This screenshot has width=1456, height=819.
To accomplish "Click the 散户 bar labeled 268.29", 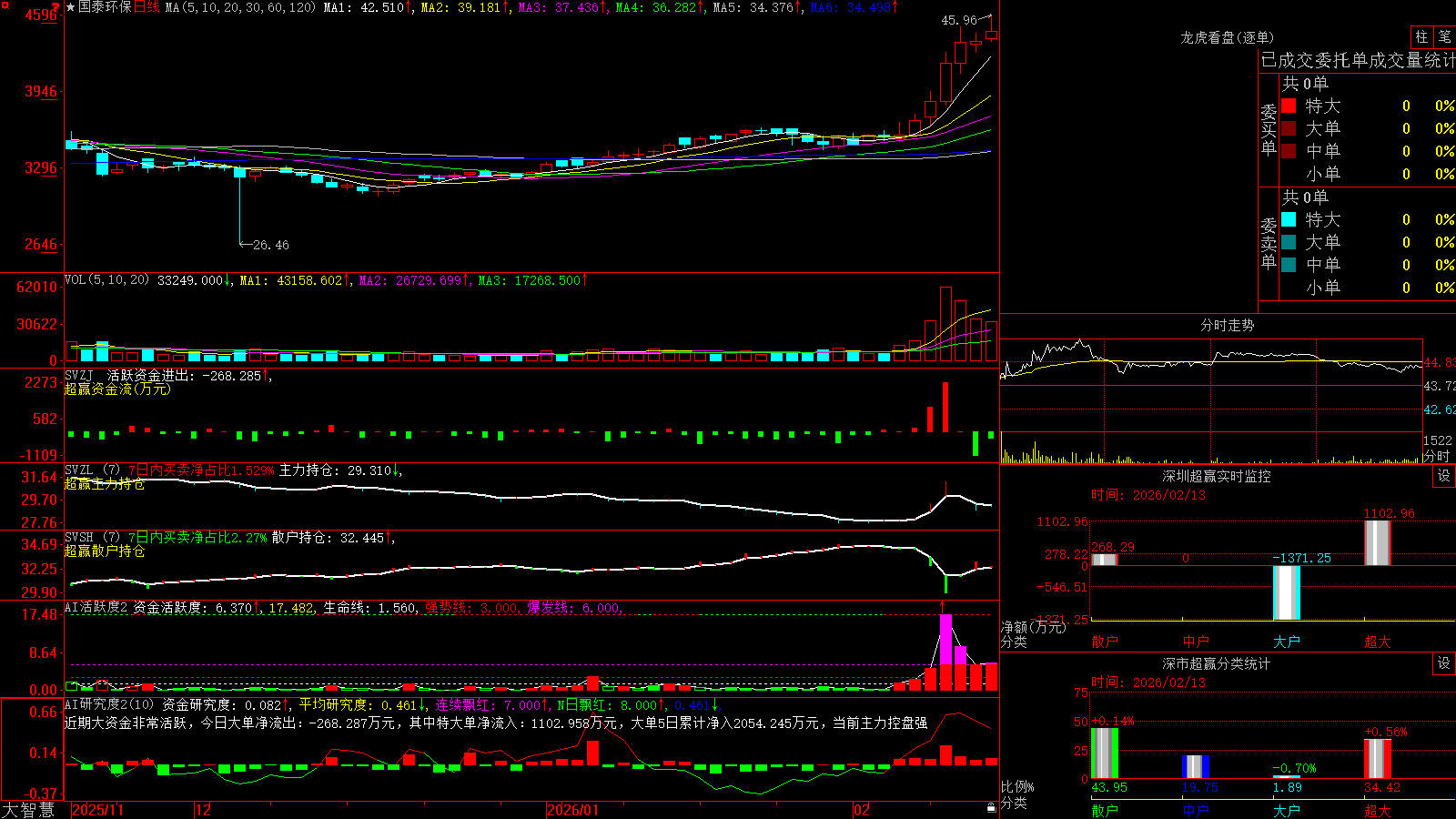I will [x=1105, y=560].
